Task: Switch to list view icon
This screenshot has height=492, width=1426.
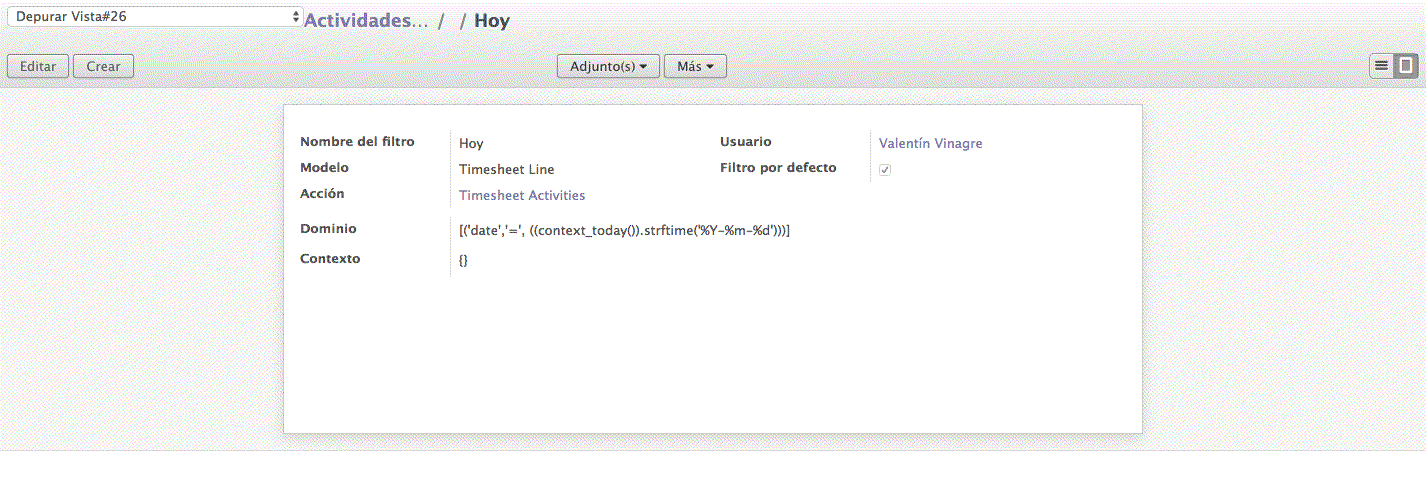Action: (1381, 66)
